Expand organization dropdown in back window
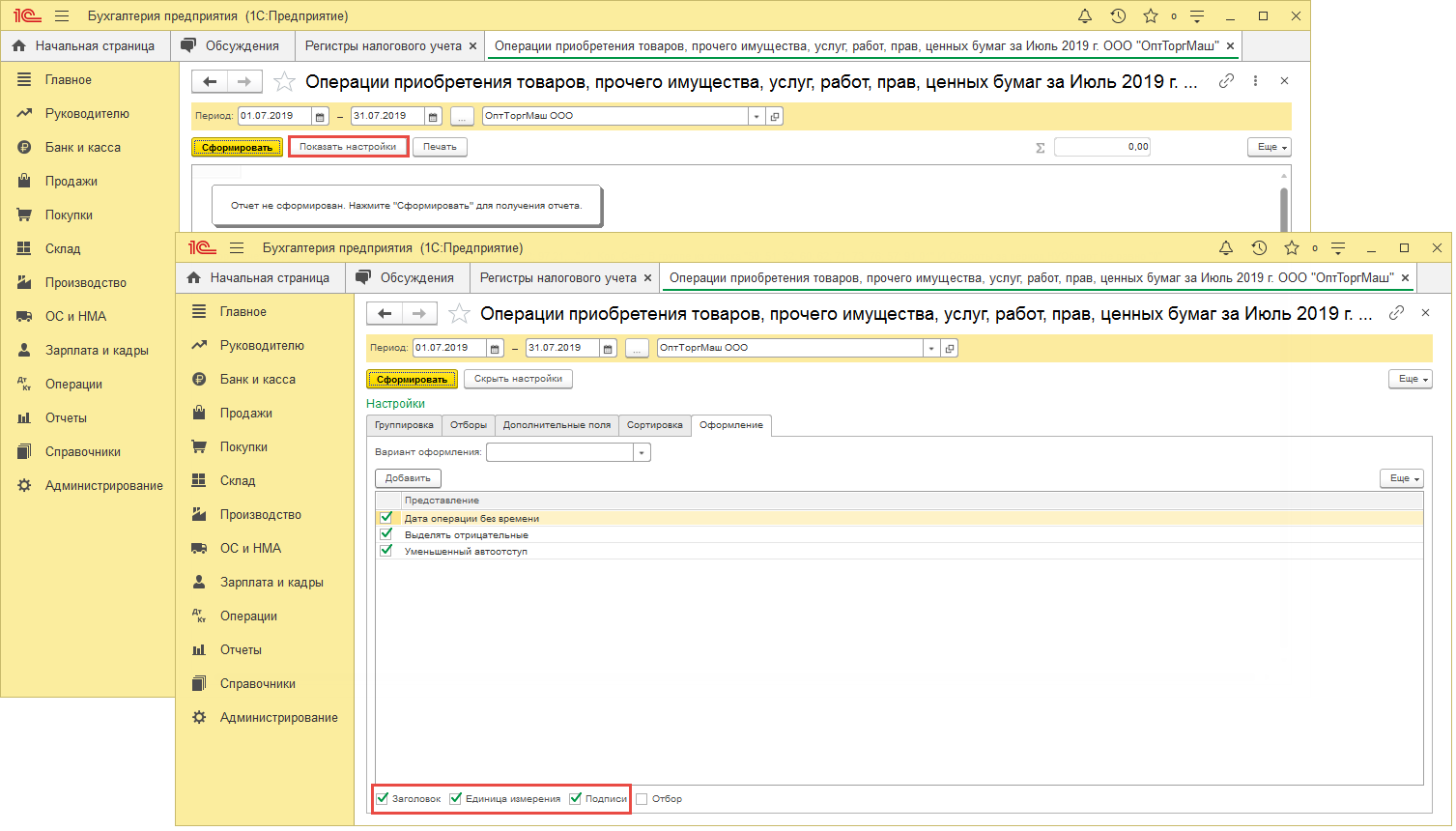The width and height of the screenshot is (1456, 831). tap(757, 116)
